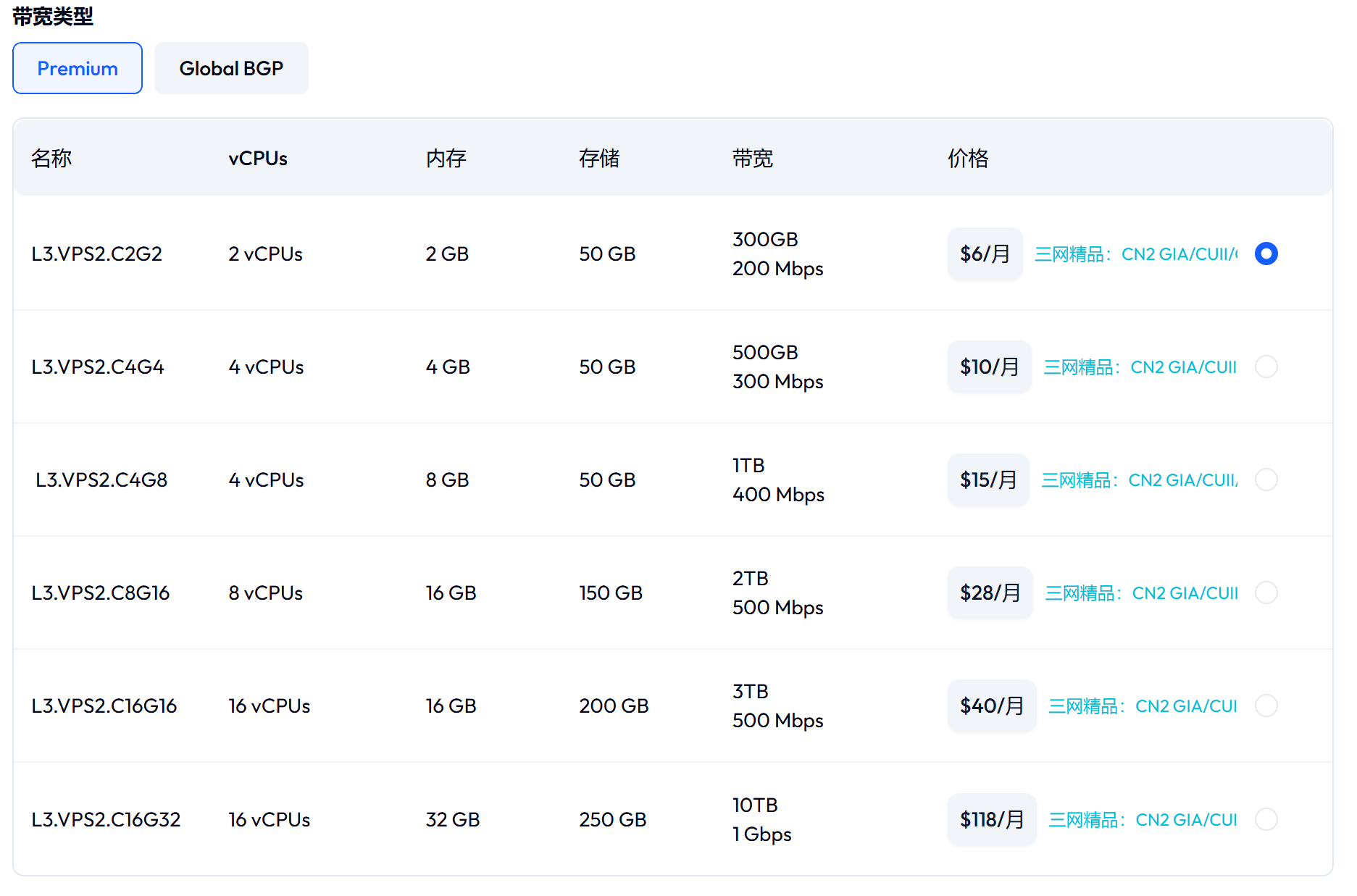Select the L3.VPS2.C2G2 plan radio button
The height and width of the screenshot is (896, 1357).
pos(1266,254)
